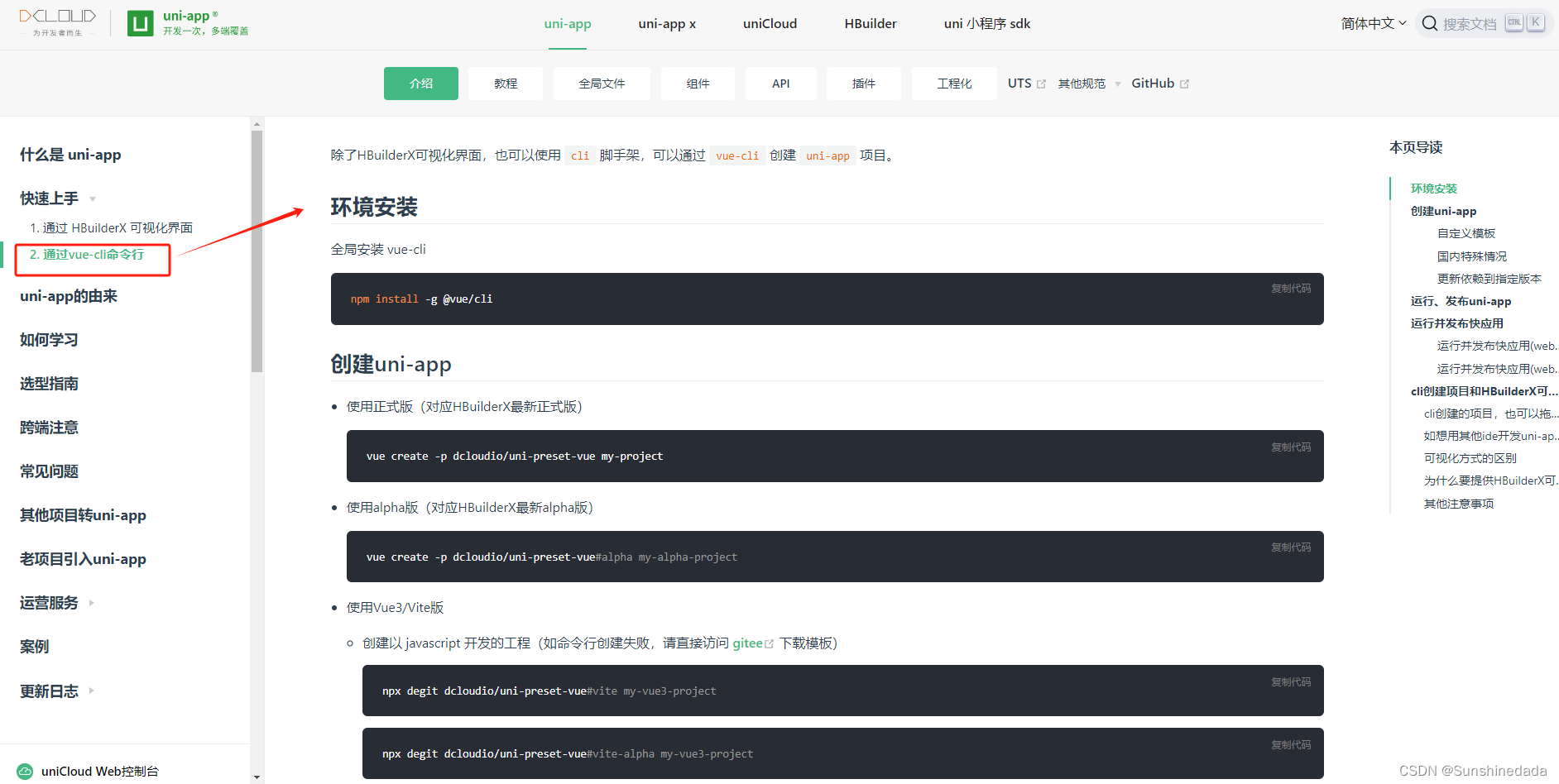Open uni-app的由来 sidebar item
Viewport: 1559px width, 784px height.
click(x=69, y=296)
